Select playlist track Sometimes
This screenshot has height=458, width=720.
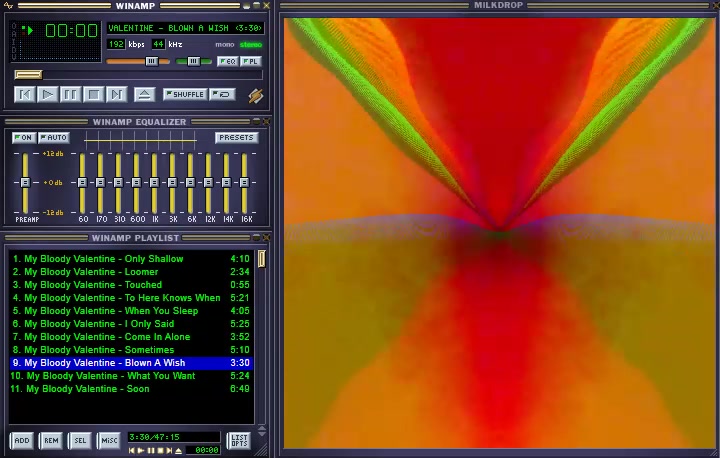click(131, 350)
